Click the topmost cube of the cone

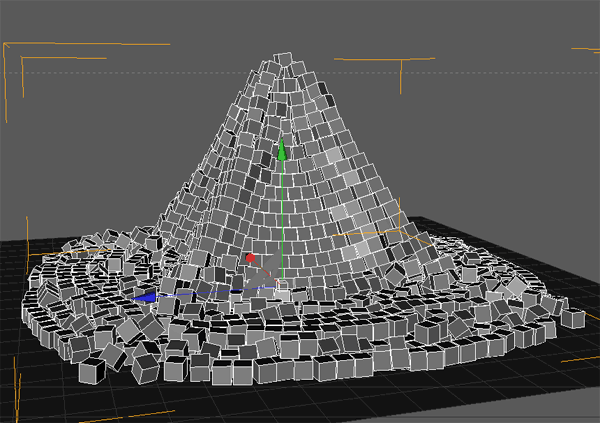coord(284,59)
